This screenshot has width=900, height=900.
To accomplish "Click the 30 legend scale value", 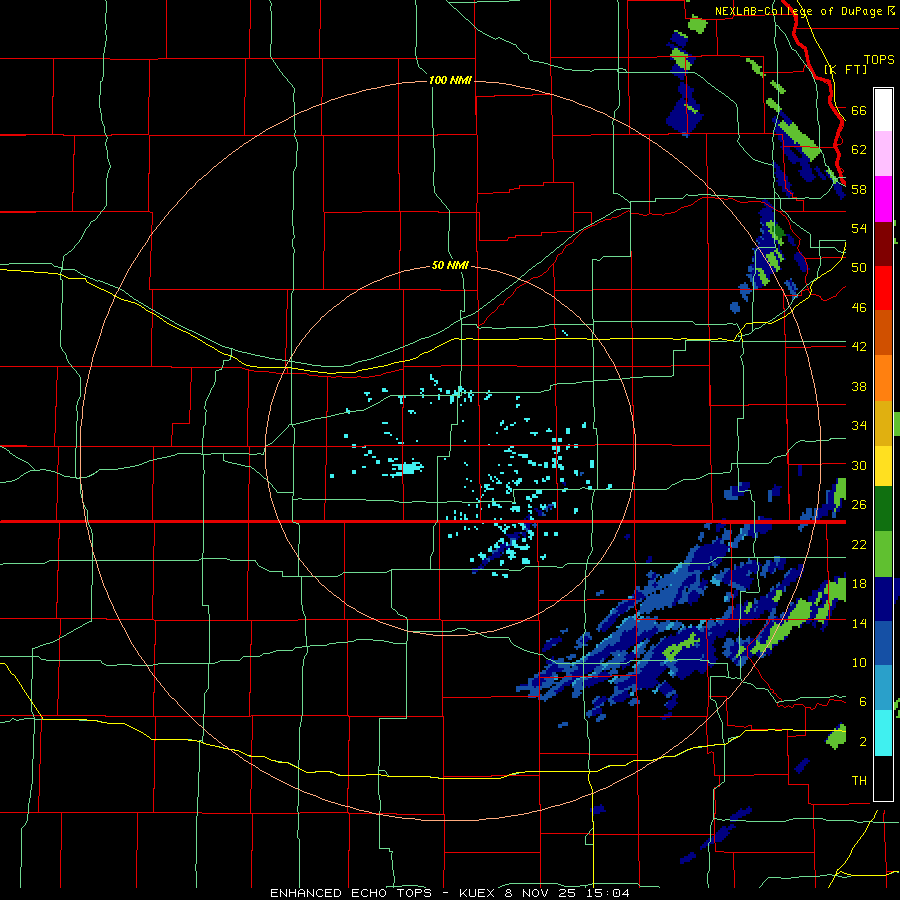I will pos(859,465).
